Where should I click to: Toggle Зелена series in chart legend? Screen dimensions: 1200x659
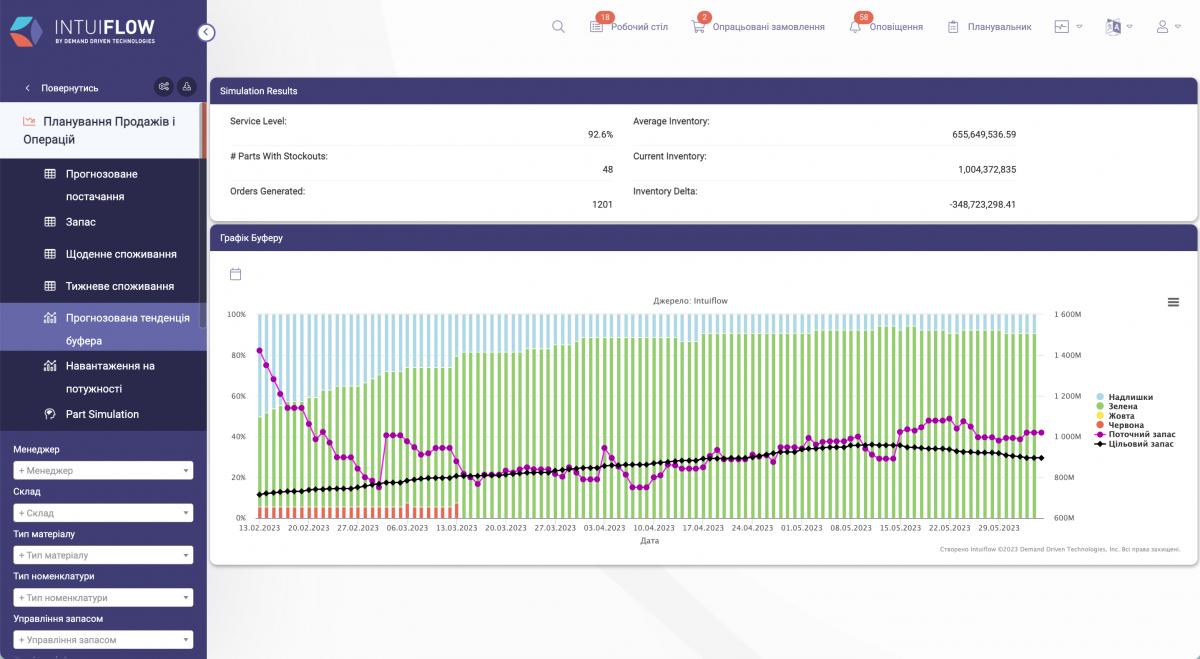tap(1123, 406)
